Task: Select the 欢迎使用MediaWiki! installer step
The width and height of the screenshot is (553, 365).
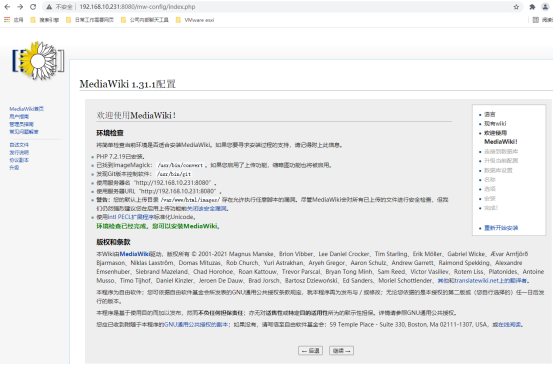Action: (x=500, y=137)
